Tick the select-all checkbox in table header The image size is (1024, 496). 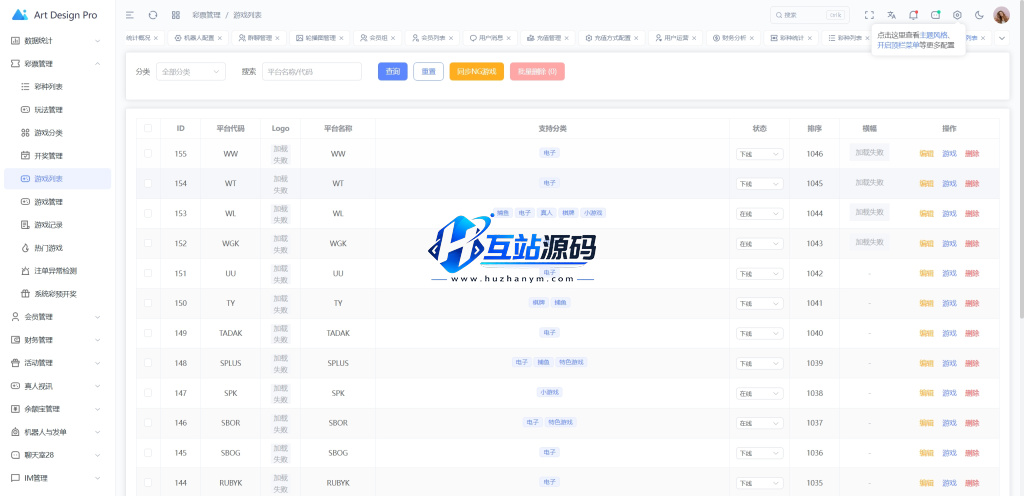(x=148, y=128)
